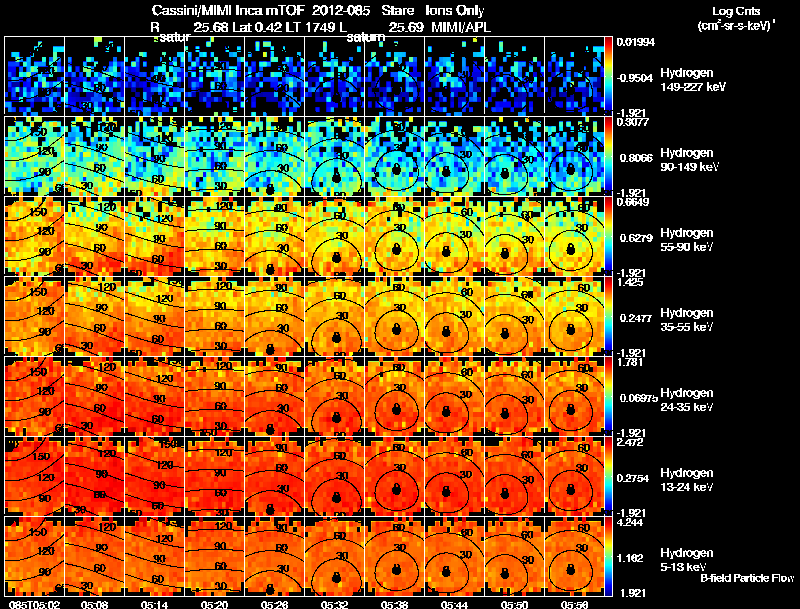Click the 05:56 time label
Viewport: 800px width, 609px height.
click(x=574, y=604)
